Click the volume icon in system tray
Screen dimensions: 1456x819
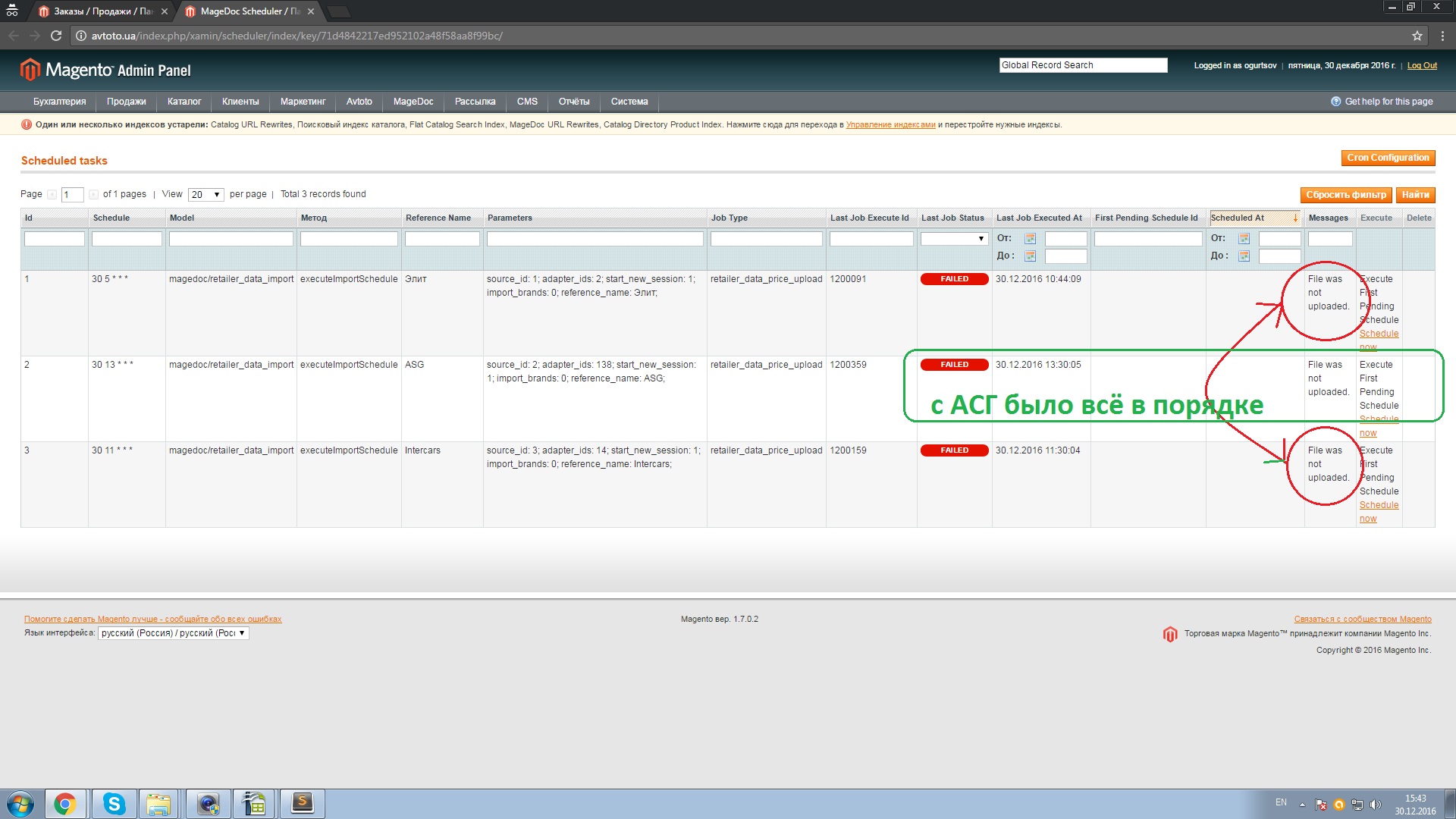tap(1376, 805)
